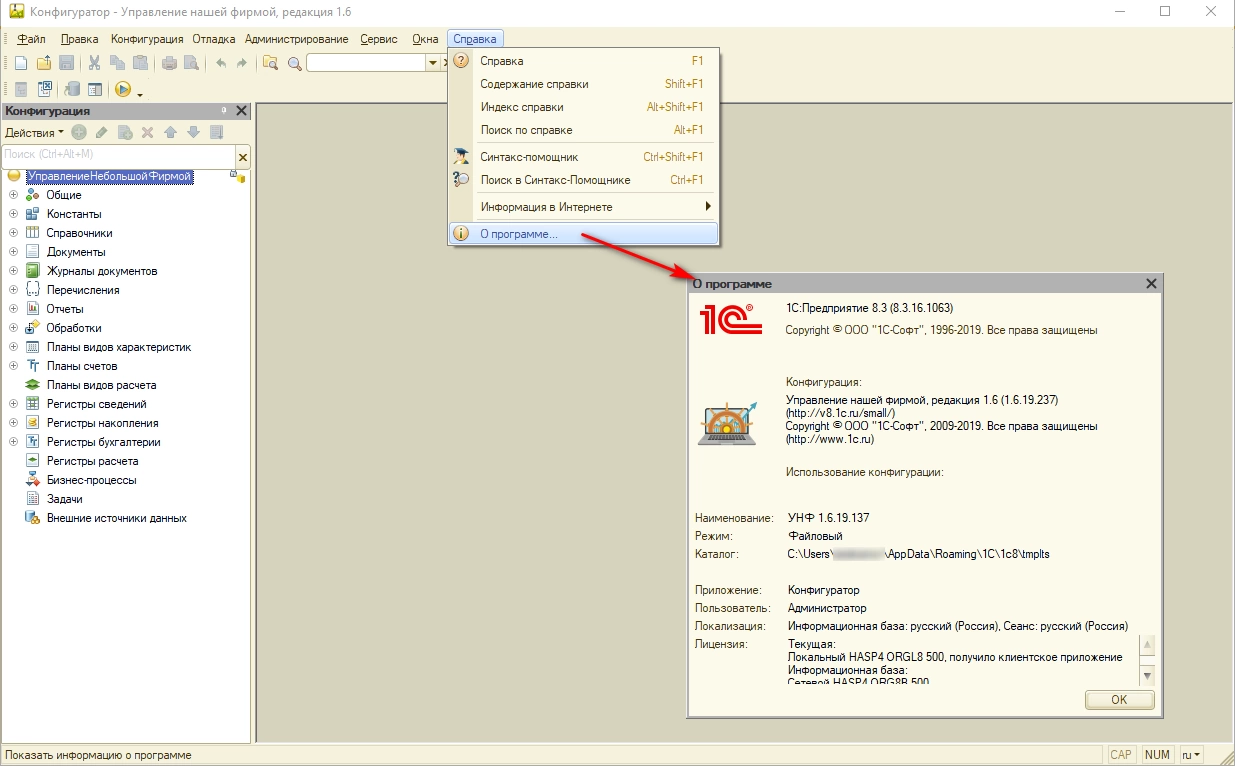Click the Print preview icon
The image size is (1235, 766).
pyautogui.click(x=192, y=63)
